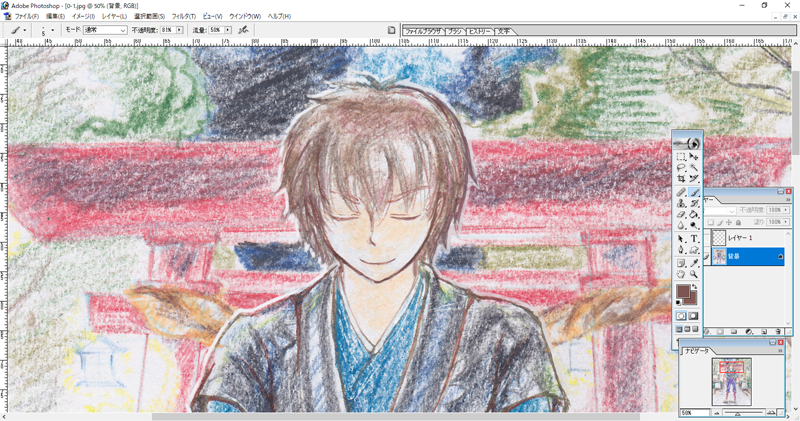Select the Healing Brush tool

(x=681, y=192)
